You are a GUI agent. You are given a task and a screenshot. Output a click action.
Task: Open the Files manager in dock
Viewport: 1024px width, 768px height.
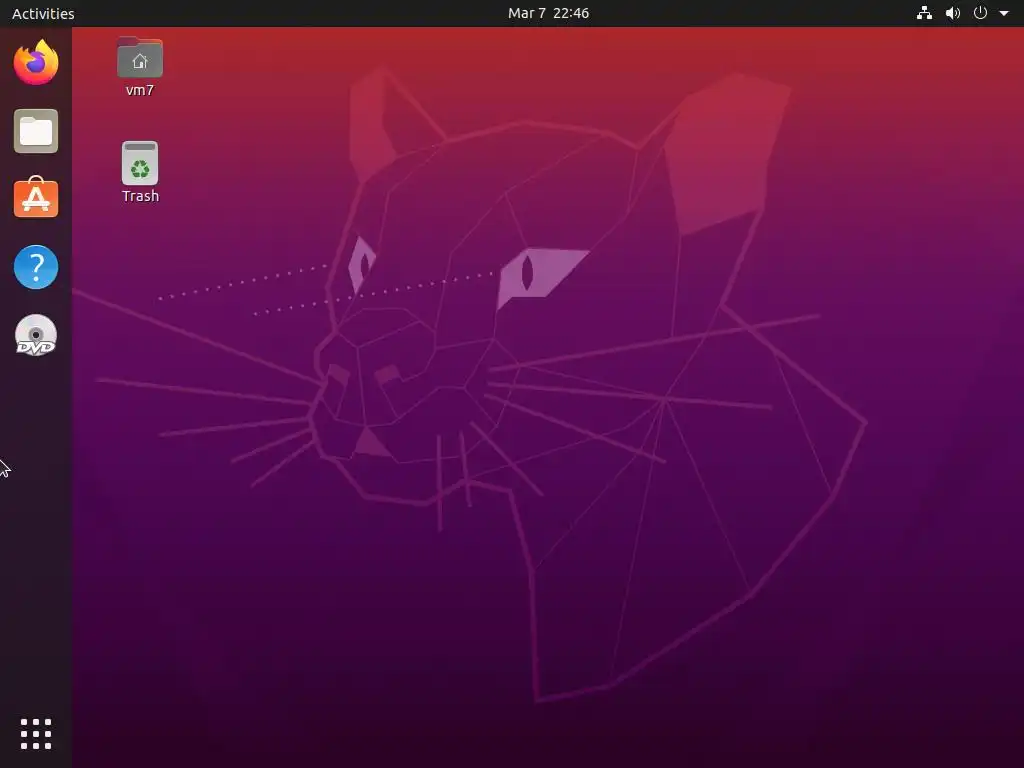point(36,131)
